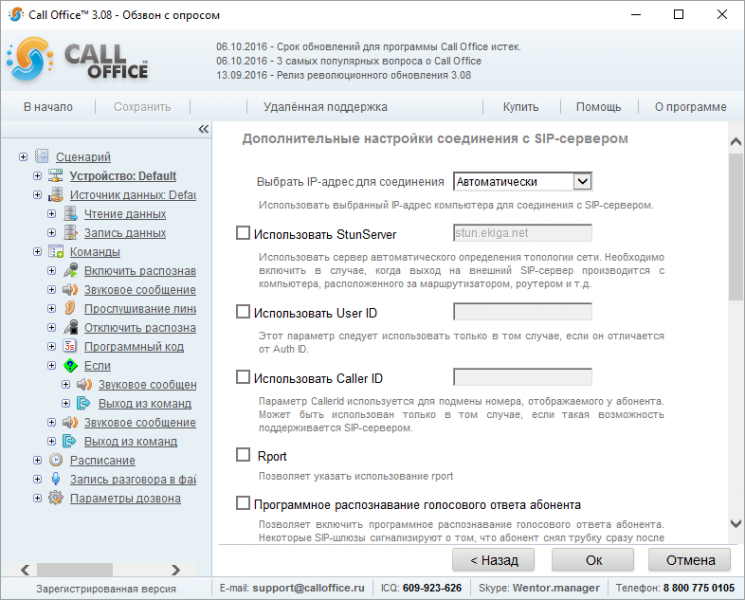
Task: Click the Сценарий tree icon
Action: click(x=42, y=156)
